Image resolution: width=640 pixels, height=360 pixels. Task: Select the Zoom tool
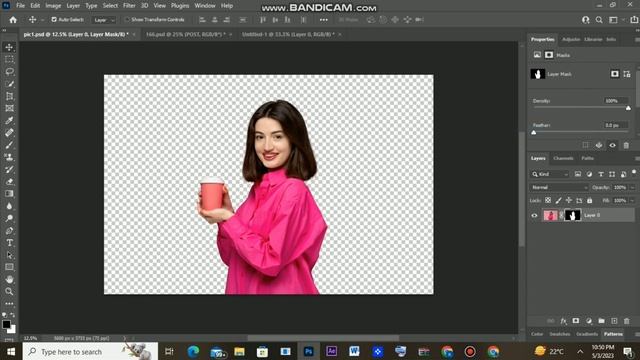tap(9, 291)
